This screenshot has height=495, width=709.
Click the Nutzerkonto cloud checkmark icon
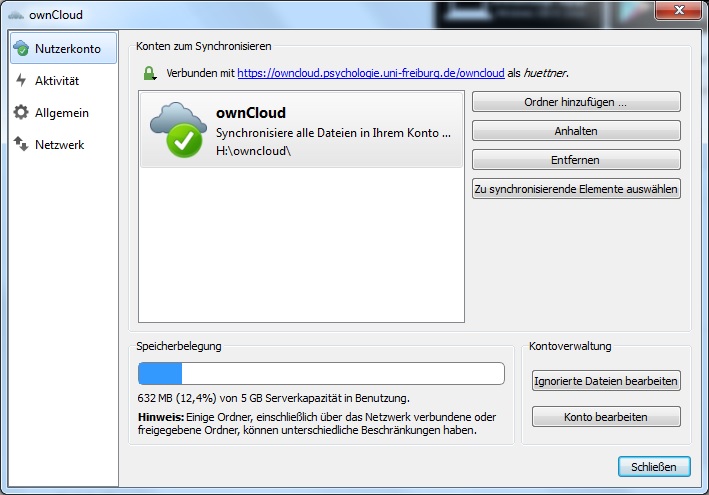[x=21, y=48]
